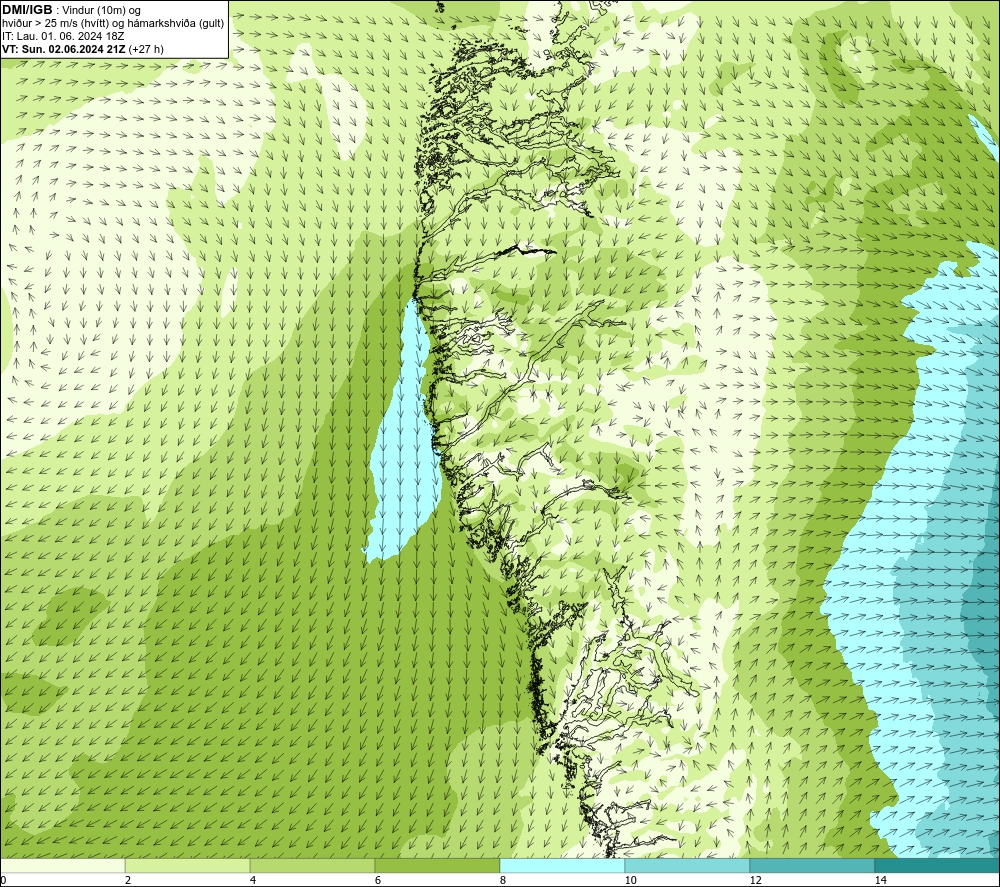The width and height of the screenshot is (1000, 887).
Task: Click the legend scale label '2'
Action: [x=128, y=880]
